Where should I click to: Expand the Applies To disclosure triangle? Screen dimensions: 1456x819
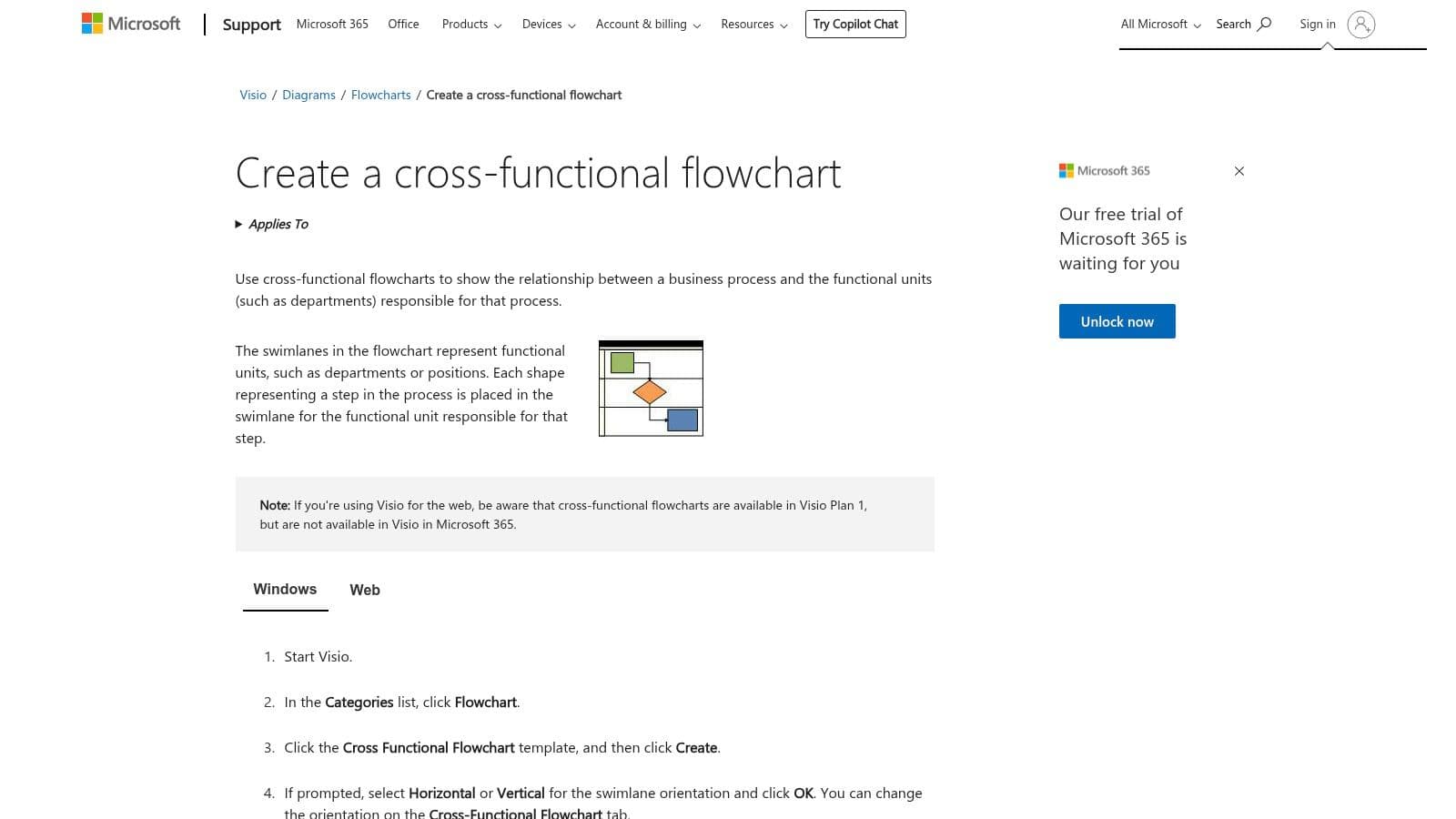[238, 224]
